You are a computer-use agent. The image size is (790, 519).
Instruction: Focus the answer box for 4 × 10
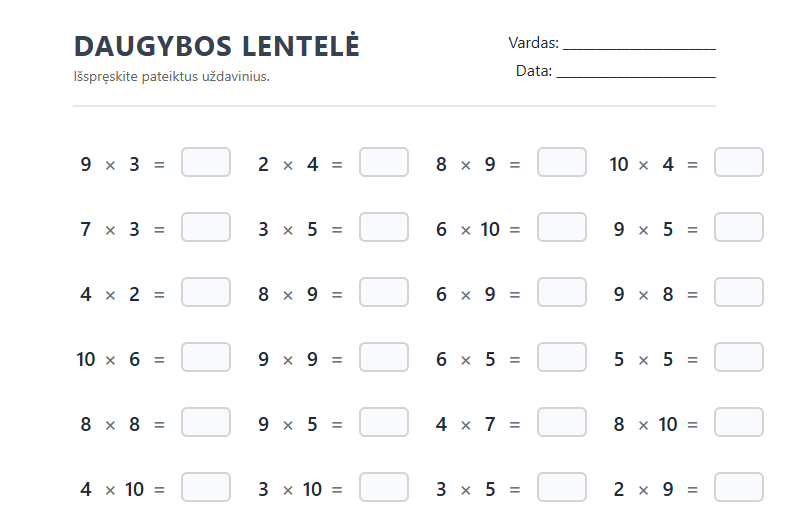(x=206, y=488)
